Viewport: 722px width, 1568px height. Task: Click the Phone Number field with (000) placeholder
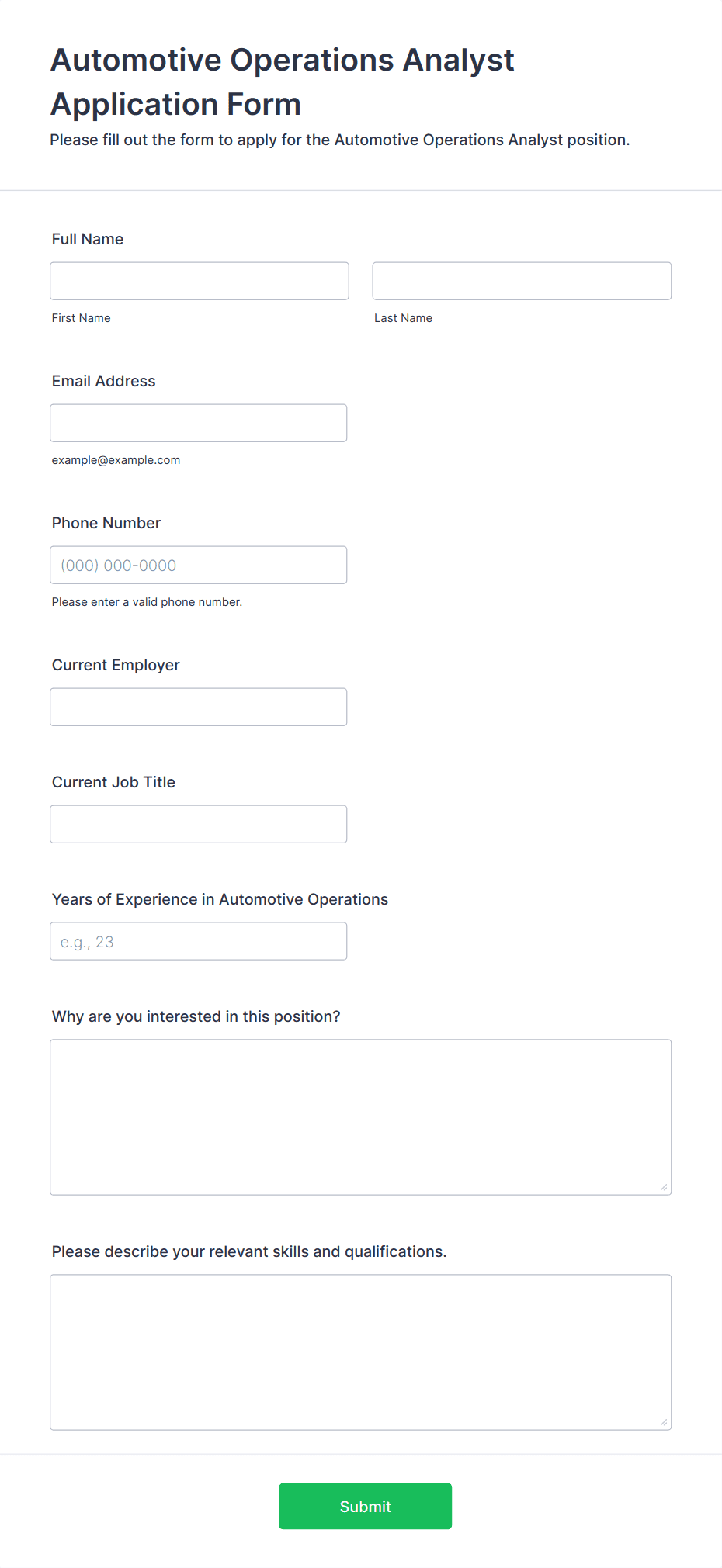click(x=199, y=565)
